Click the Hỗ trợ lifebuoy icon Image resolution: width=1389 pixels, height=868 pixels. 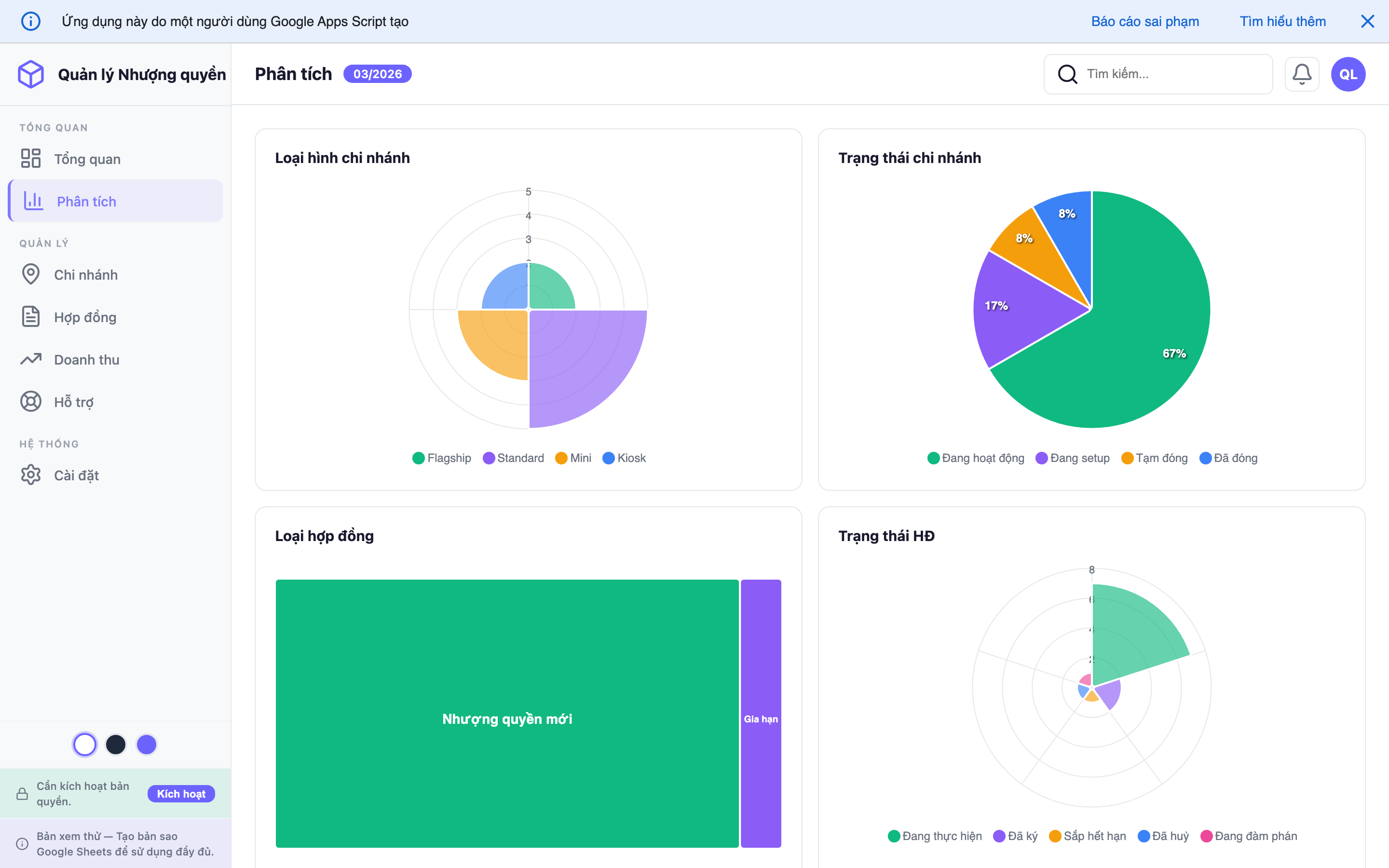point(31,402)
